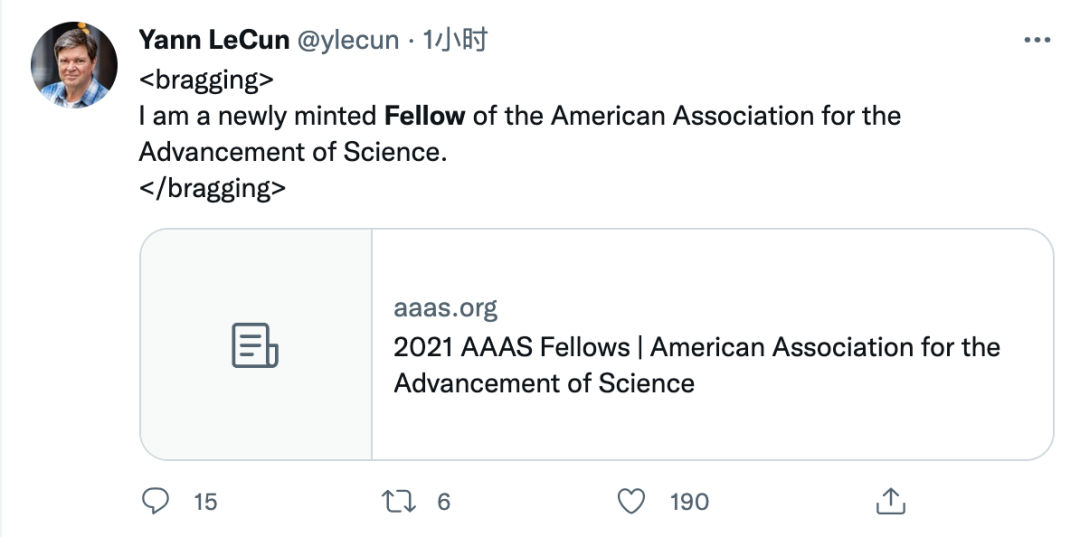Click the tweet text mentioning Advancement of Science
The image size is (1080, 537).
point(290,152)
